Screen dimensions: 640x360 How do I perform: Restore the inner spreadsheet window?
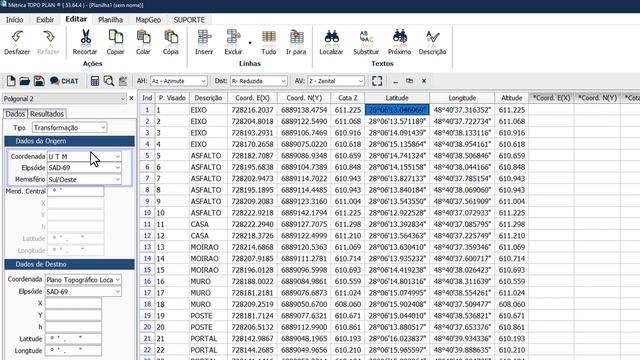click(x=409, y=81)
